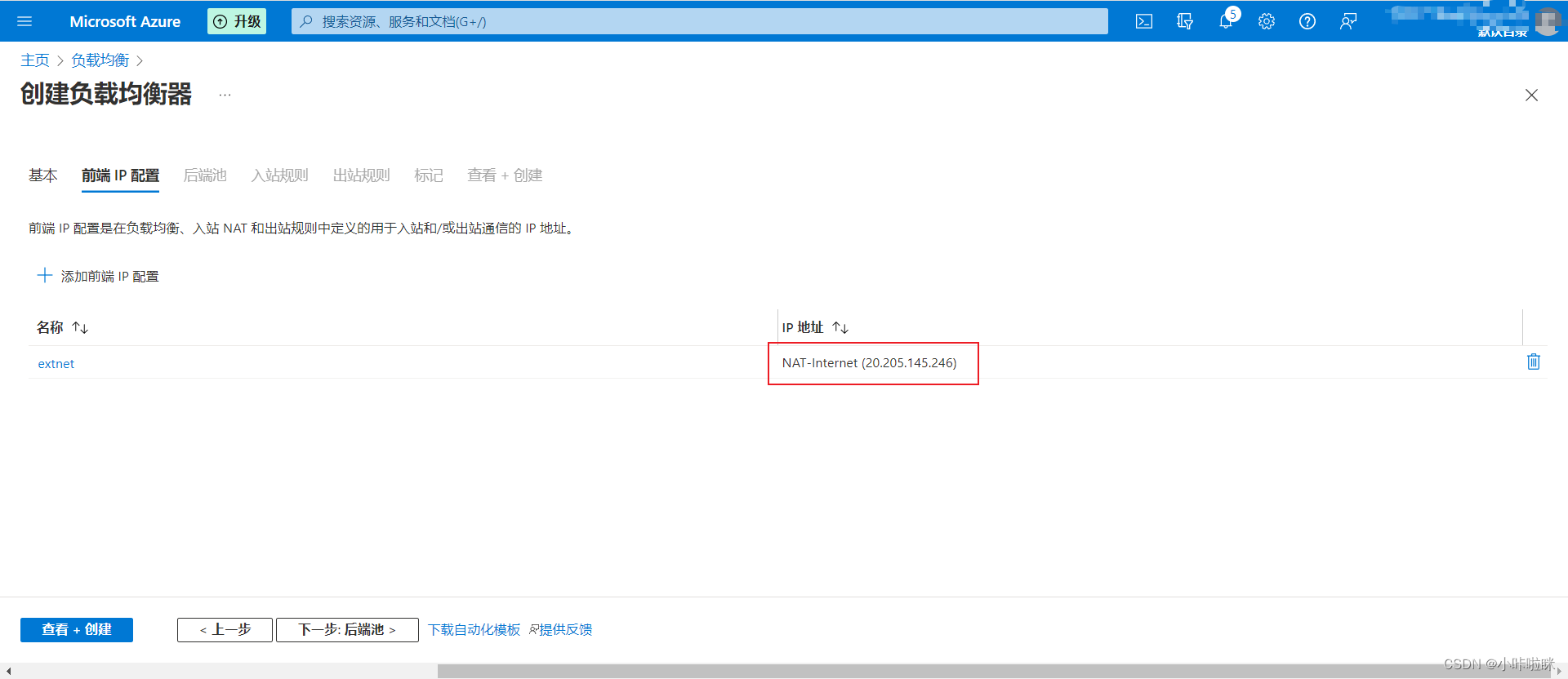1568x679 pixels.
Task: Switch to the 入站规则 tab
Action: 280,175
